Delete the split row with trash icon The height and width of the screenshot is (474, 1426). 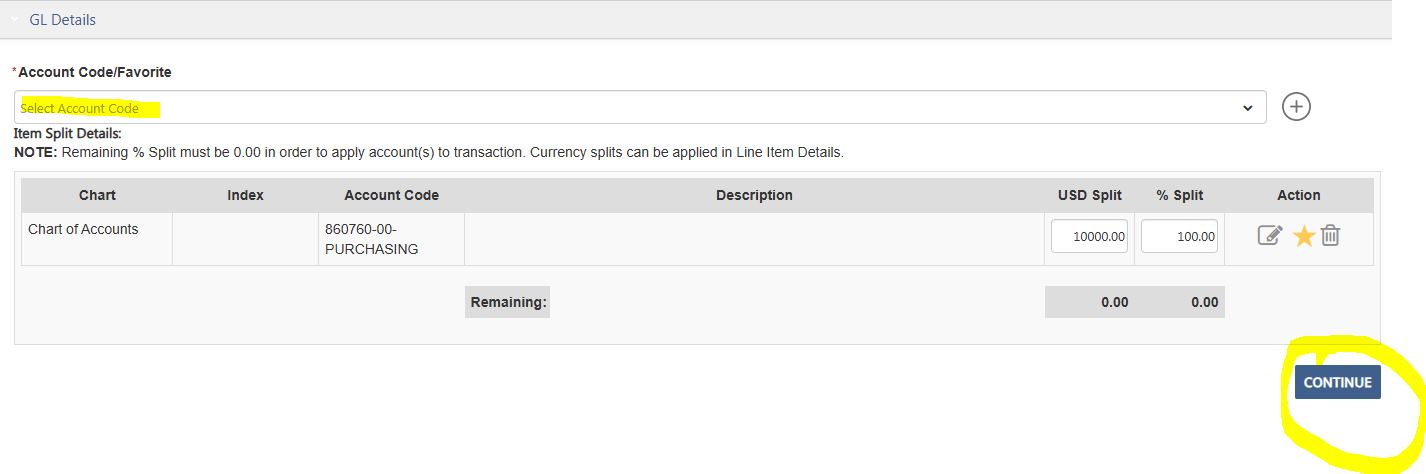pyautogui.click(x=1330, y=236)
